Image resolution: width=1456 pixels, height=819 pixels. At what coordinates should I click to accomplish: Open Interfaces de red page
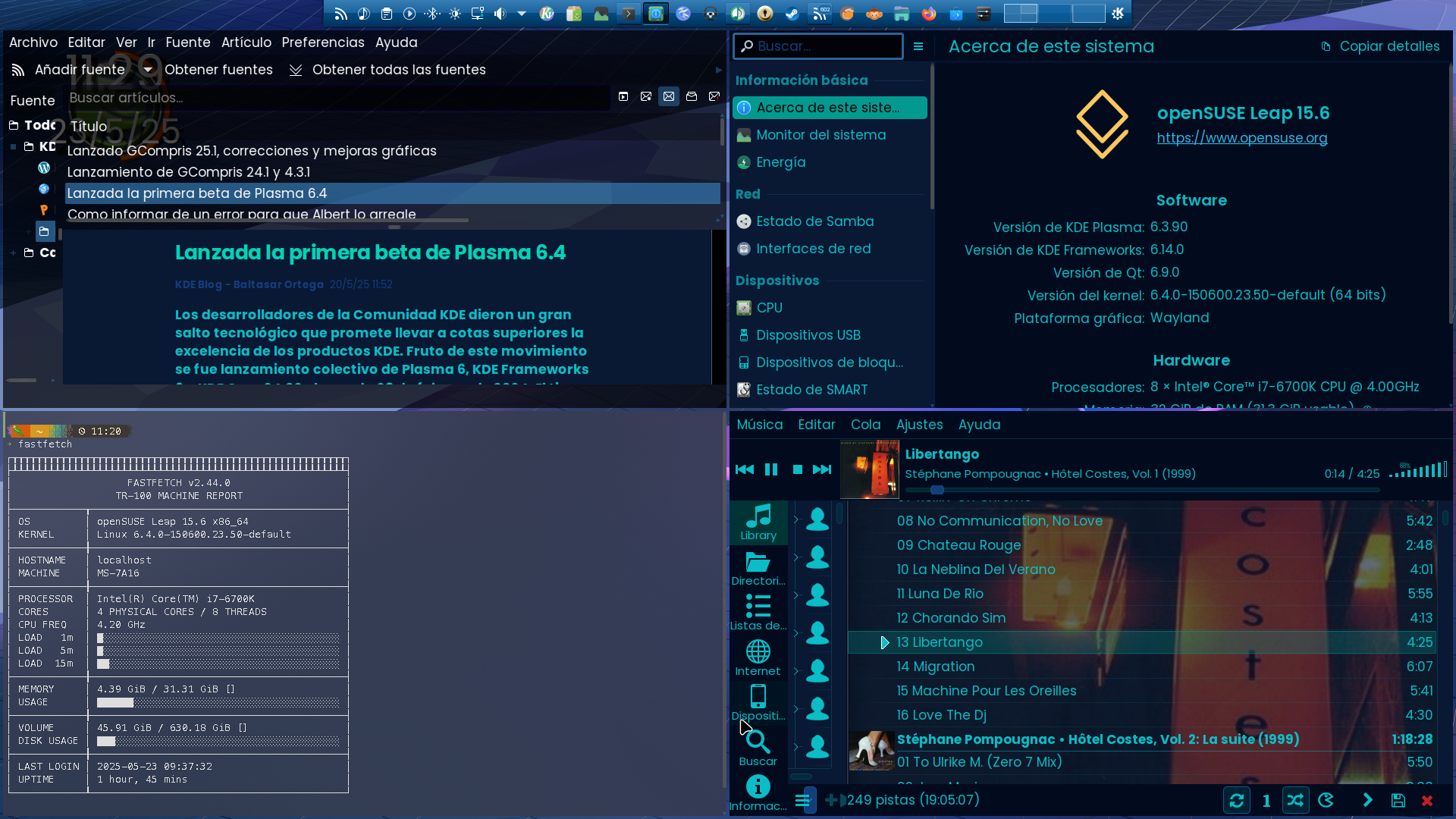830,249
